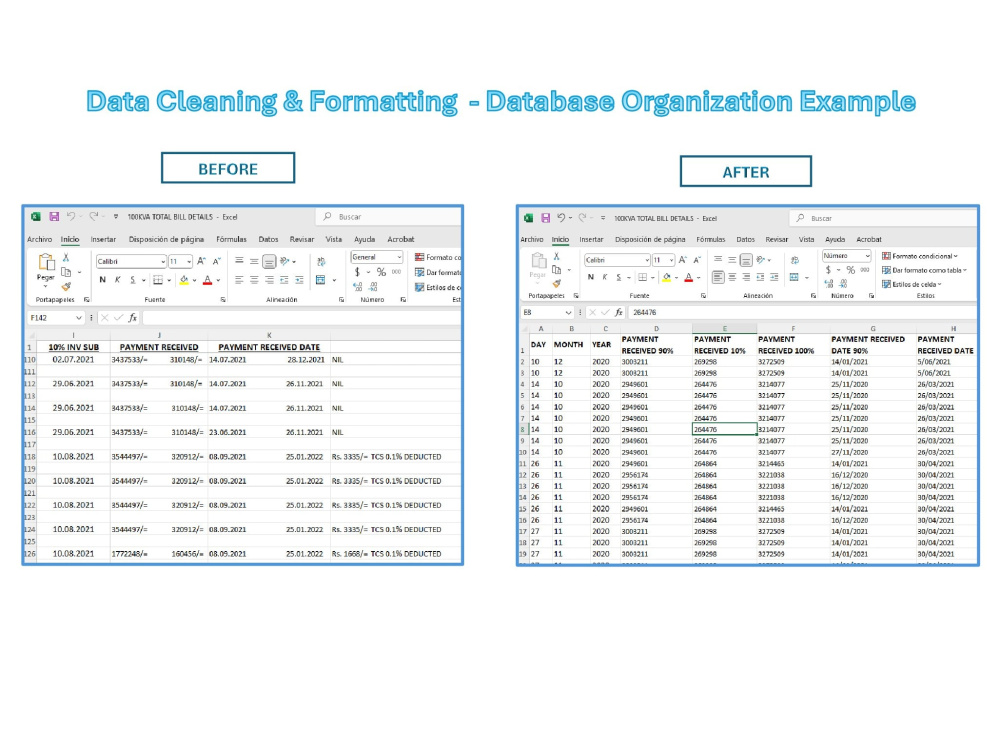Image resolution: width=1000 pixels, height=750 pixels.
Task: Open the Datos ribbon tab
Action: (x=268, y=239)
